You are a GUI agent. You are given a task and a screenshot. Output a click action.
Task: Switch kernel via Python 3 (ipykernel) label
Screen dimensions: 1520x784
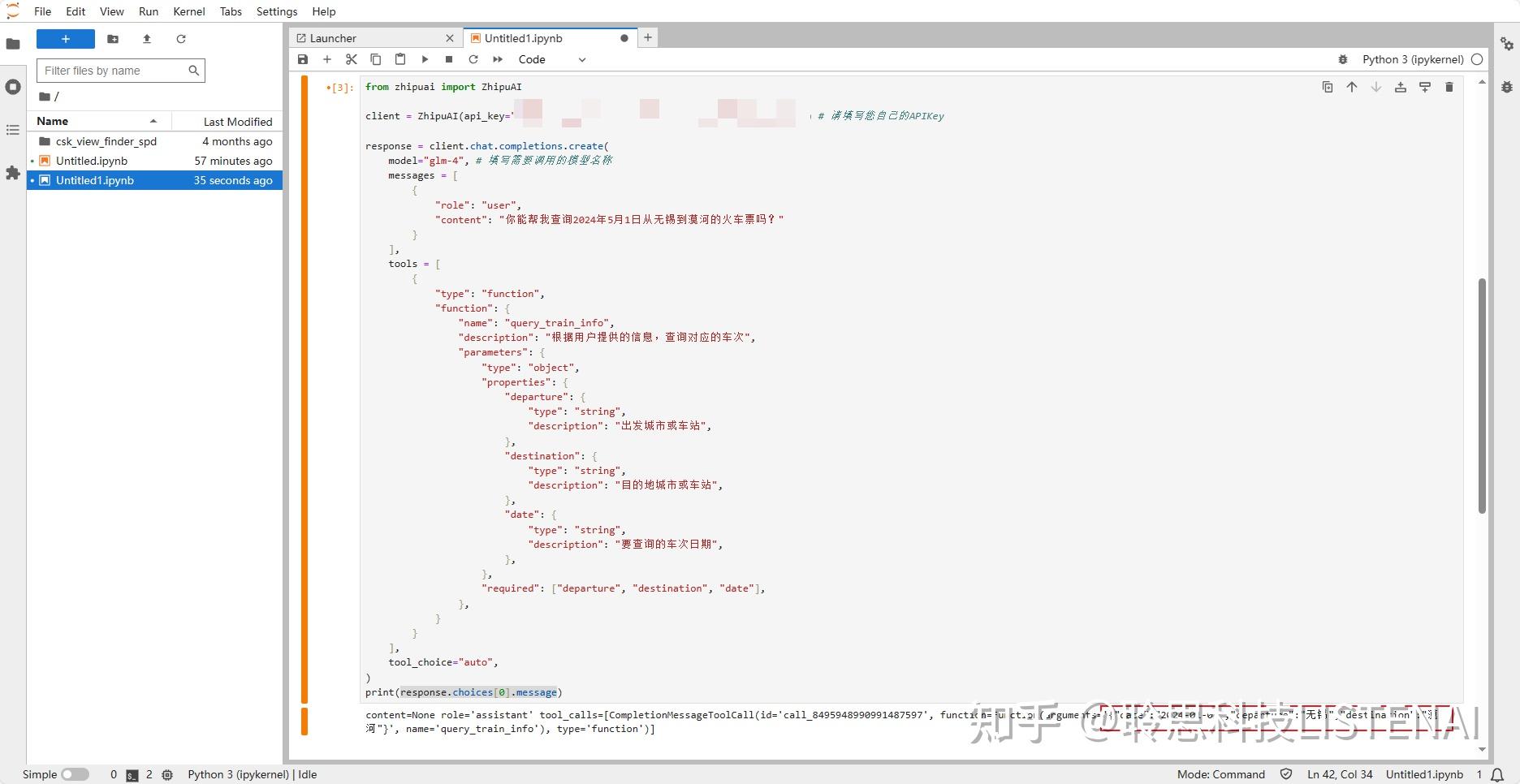coord(1413,59)
